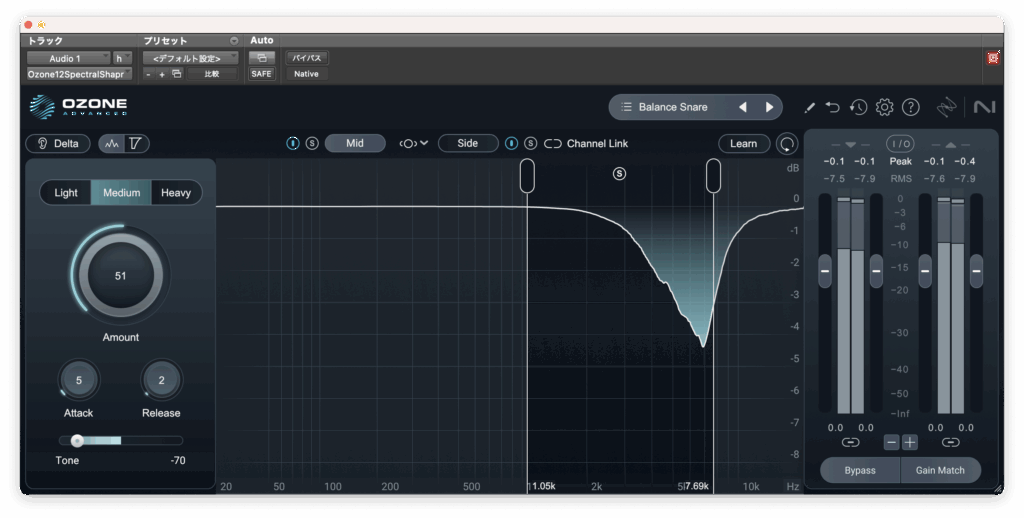This screenshot has height=518, width=1024.
Task: Click the Bypass button below the meters
Action: point(860,470)
